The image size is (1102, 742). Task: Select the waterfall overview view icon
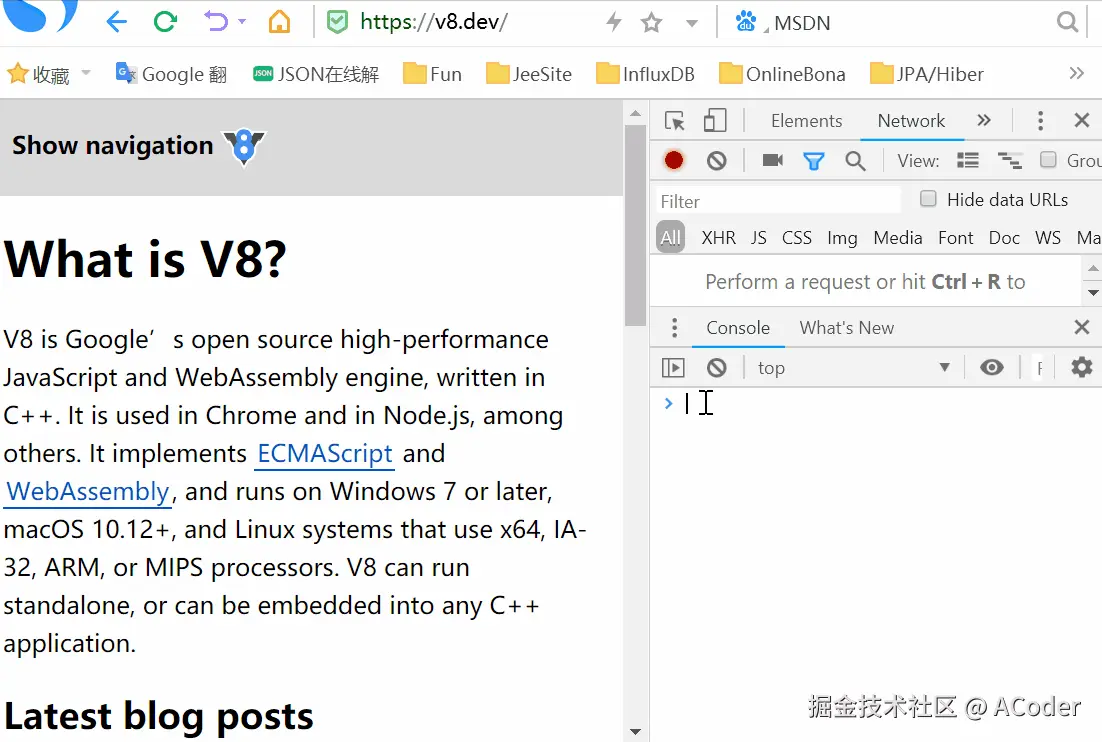click(1010, 161)
